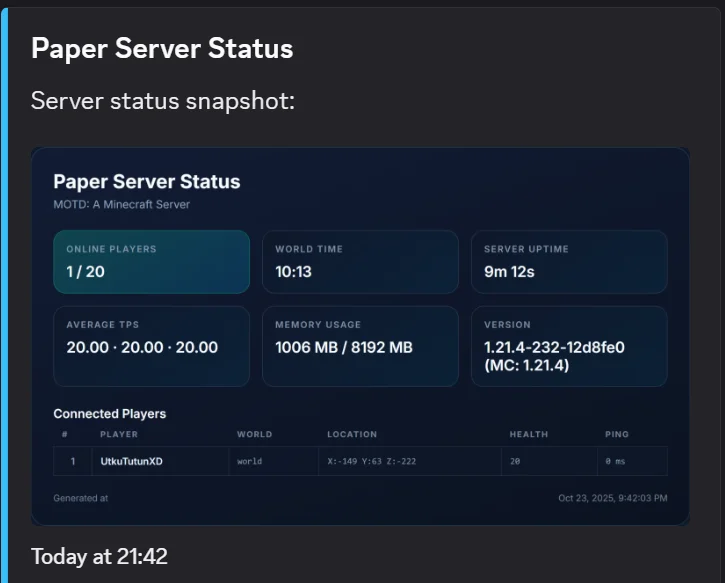Click the "PING" column header
This screenshot has height=583, width=725.
click(617, 434)
